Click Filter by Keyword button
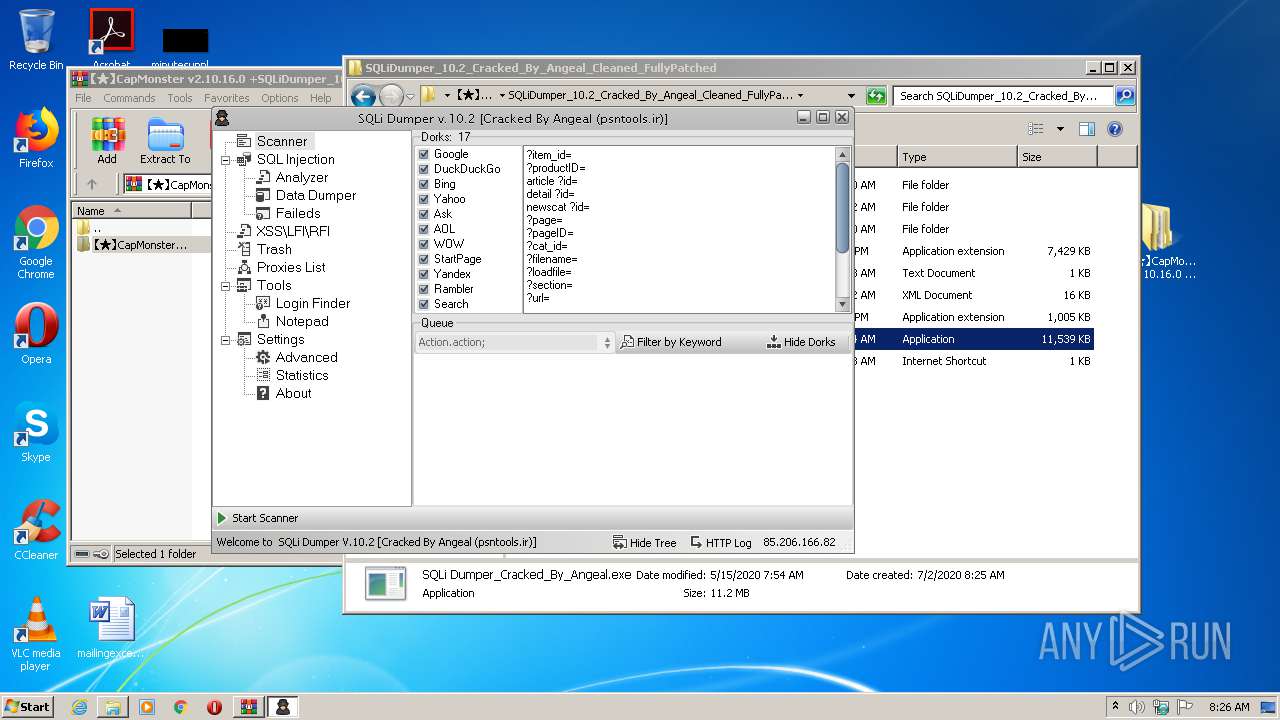 coord(671,342)
